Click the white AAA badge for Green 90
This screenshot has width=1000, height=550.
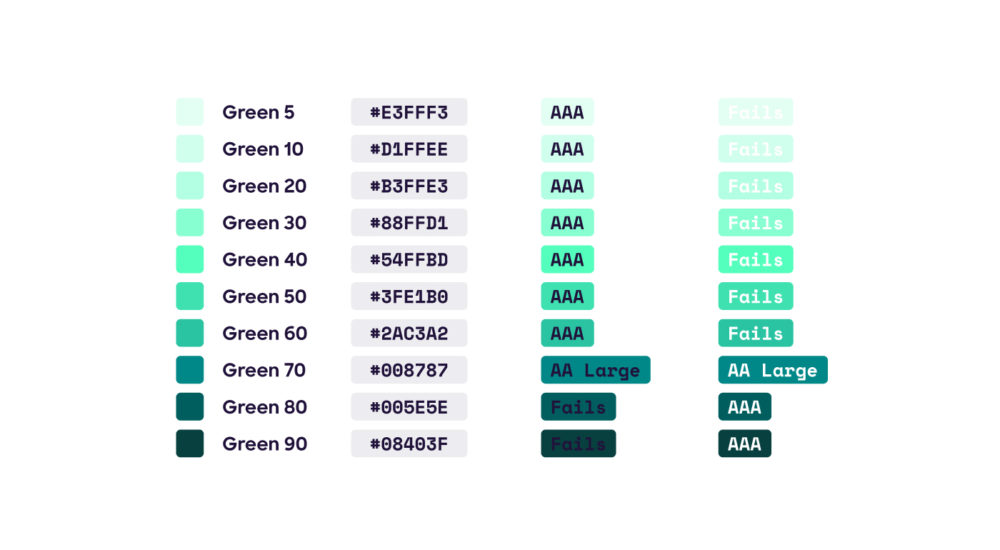pos(744,443)
